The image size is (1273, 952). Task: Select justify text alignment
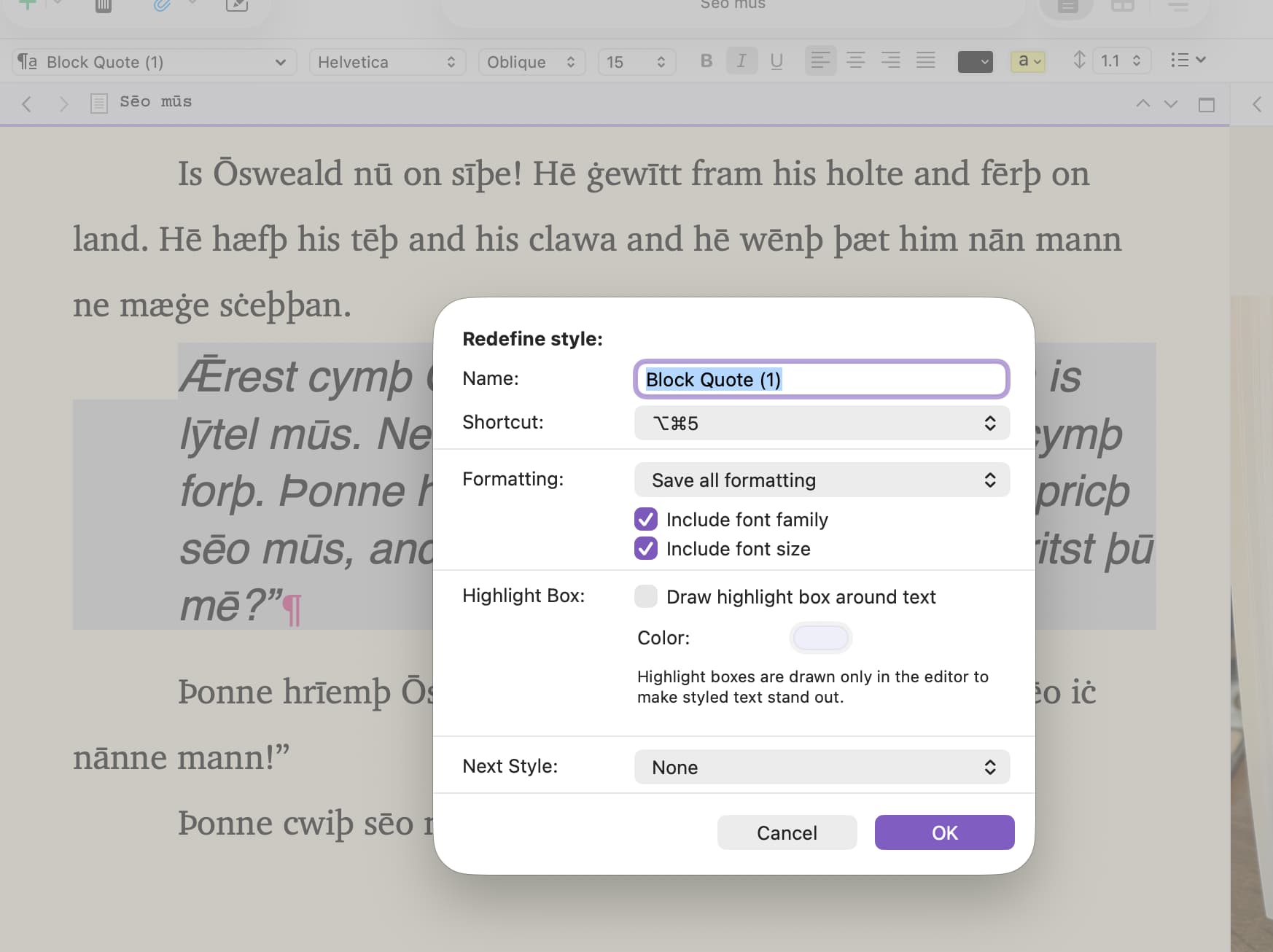[x=925, y=61]
